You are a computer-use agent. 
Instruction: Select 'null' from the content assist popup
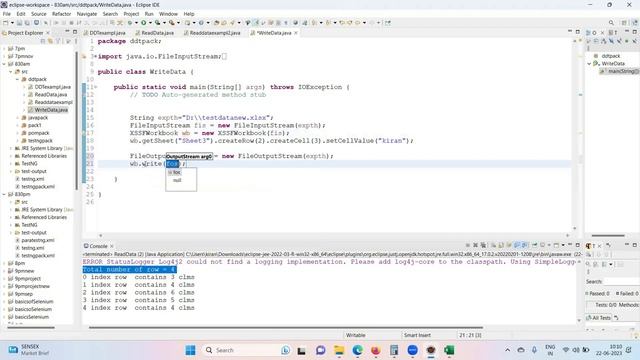pos(177,180)
